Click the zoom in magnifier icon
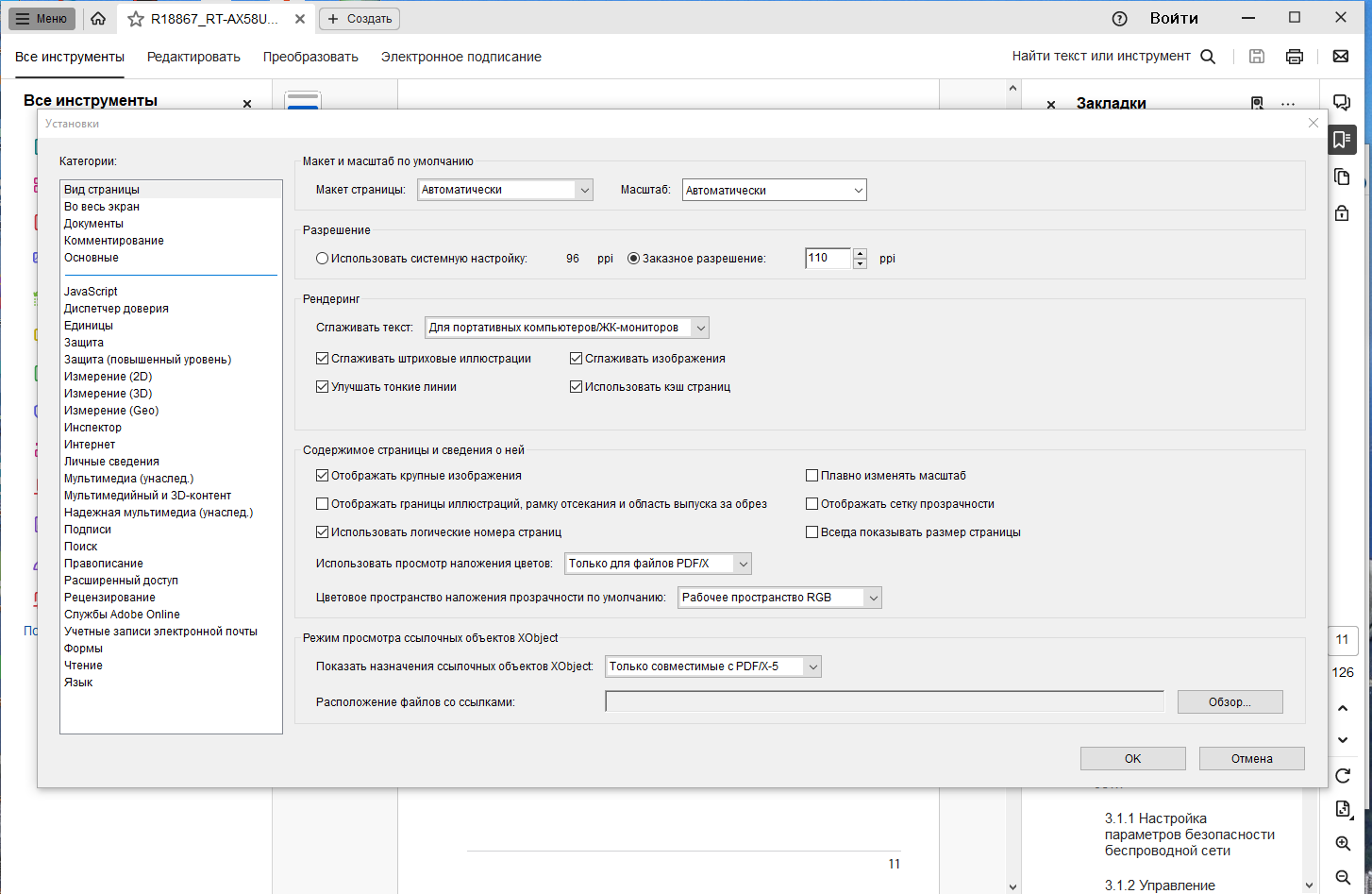Image resolution: width=1372 pixels, height=894 pixels. pos(1343,843)
